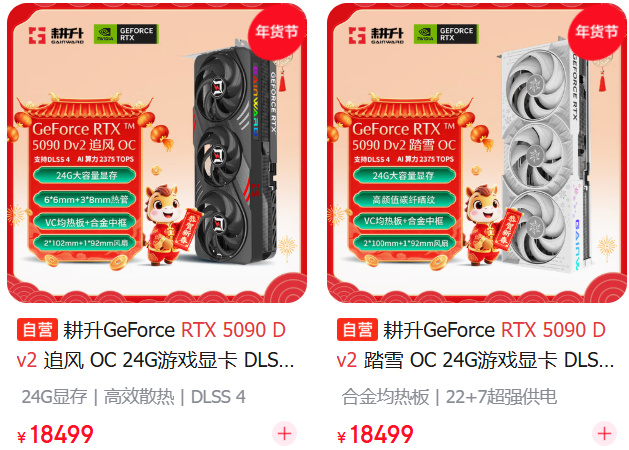Click the 年货节 badge on left product
629x450 pixels.
276,31
